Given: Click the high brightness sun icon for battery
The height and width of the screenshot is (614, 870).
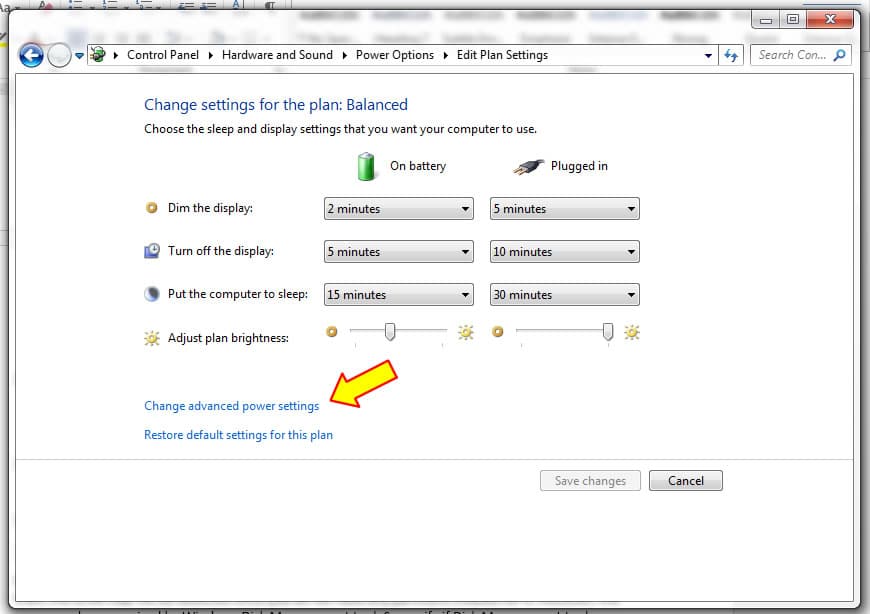Looking at the screenshot, I should (466, 333).
